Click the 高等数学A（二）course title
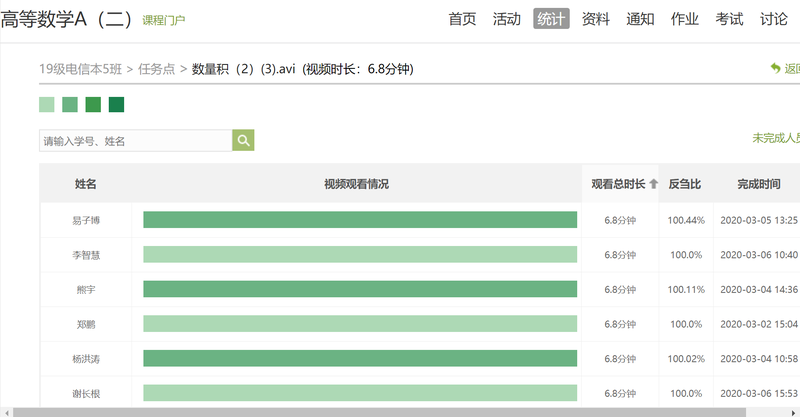 pos(67,19)
